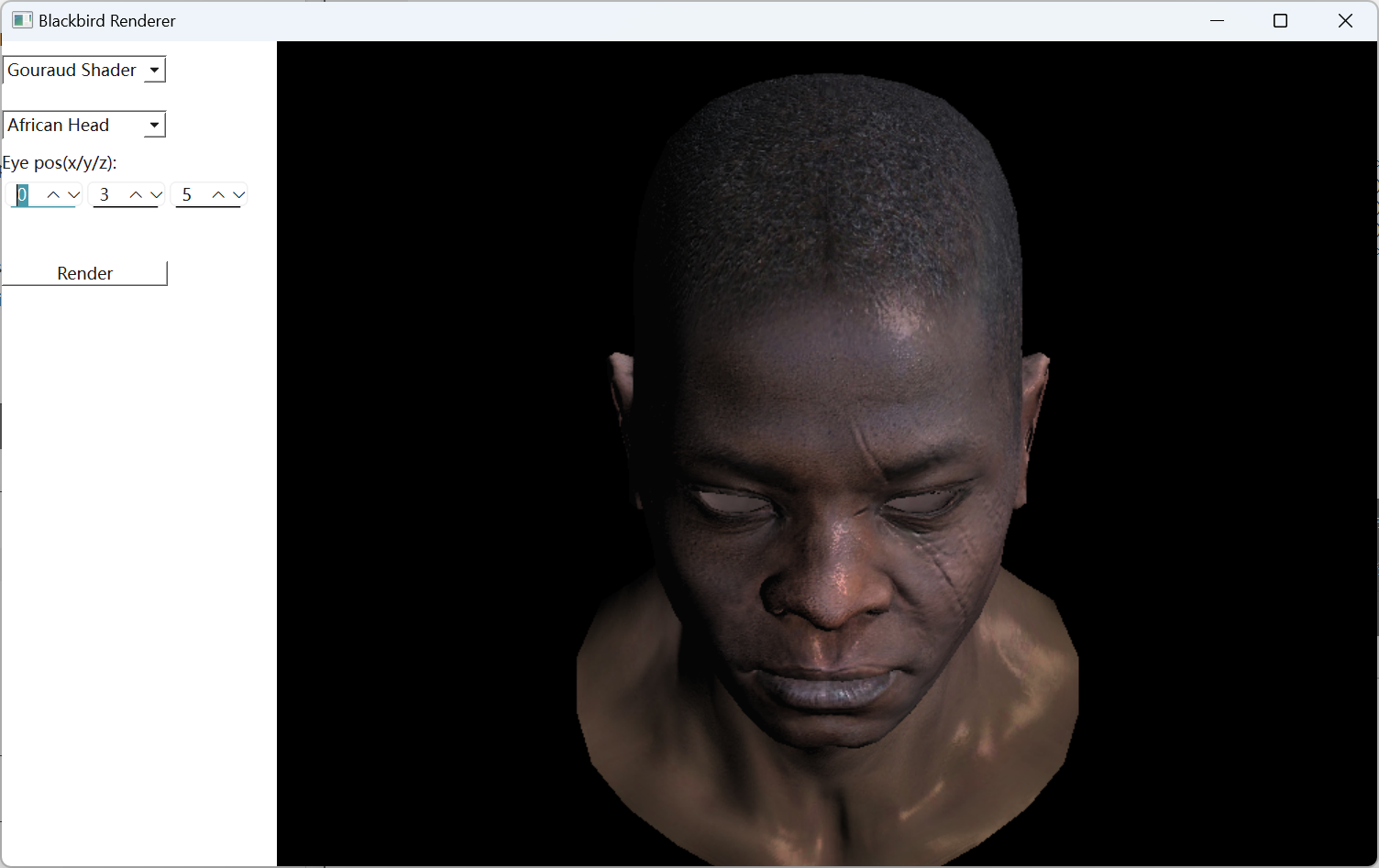Close the Blackbird Renderer window

click(x=1345, y=20)
